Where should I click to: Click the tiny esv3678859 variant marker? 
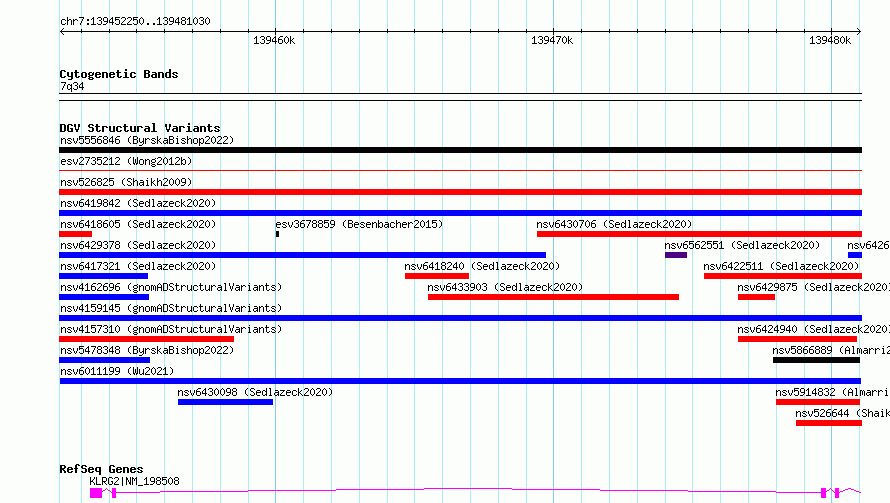click(278, 234)
